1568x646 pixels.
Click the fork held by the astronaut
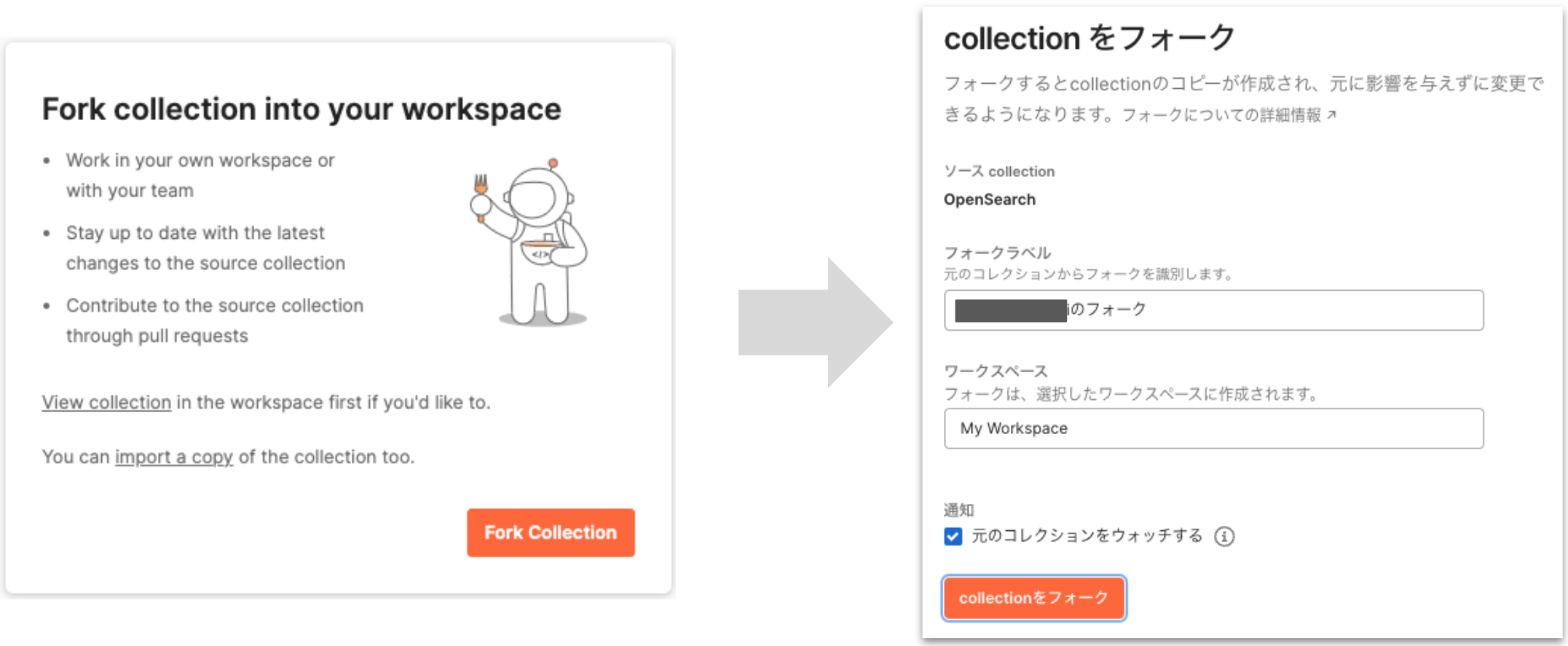point(481,183)
